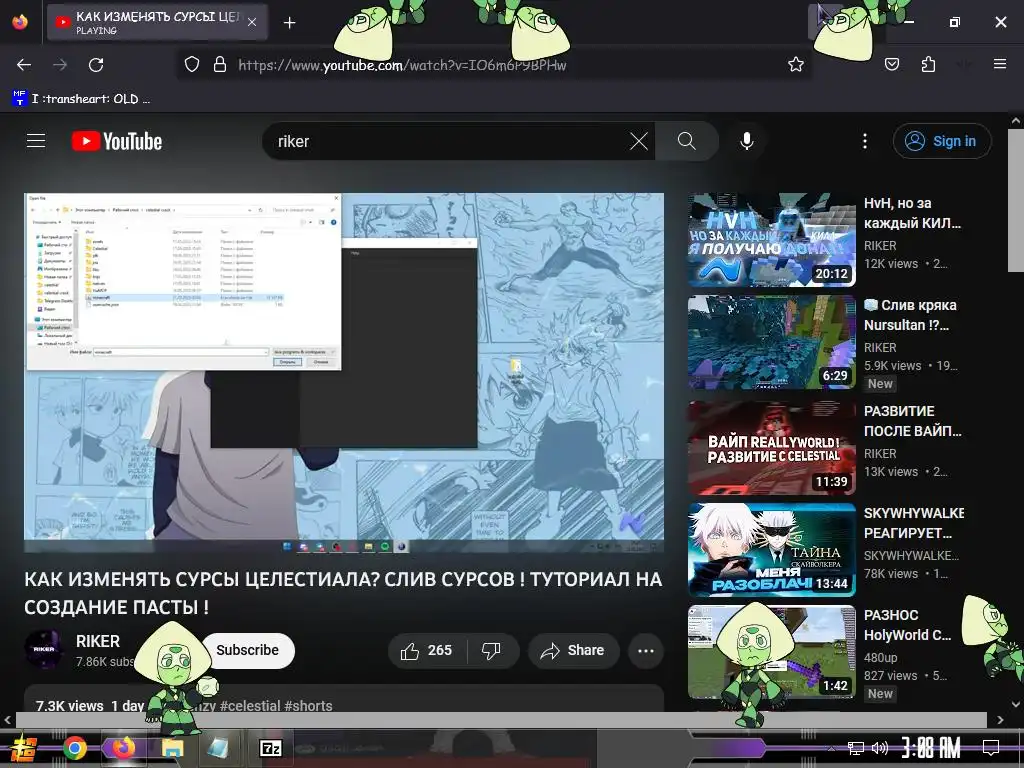Reload the page with the refresh icon
This screenshot has width=1024, height=768.
pos(96,65)
